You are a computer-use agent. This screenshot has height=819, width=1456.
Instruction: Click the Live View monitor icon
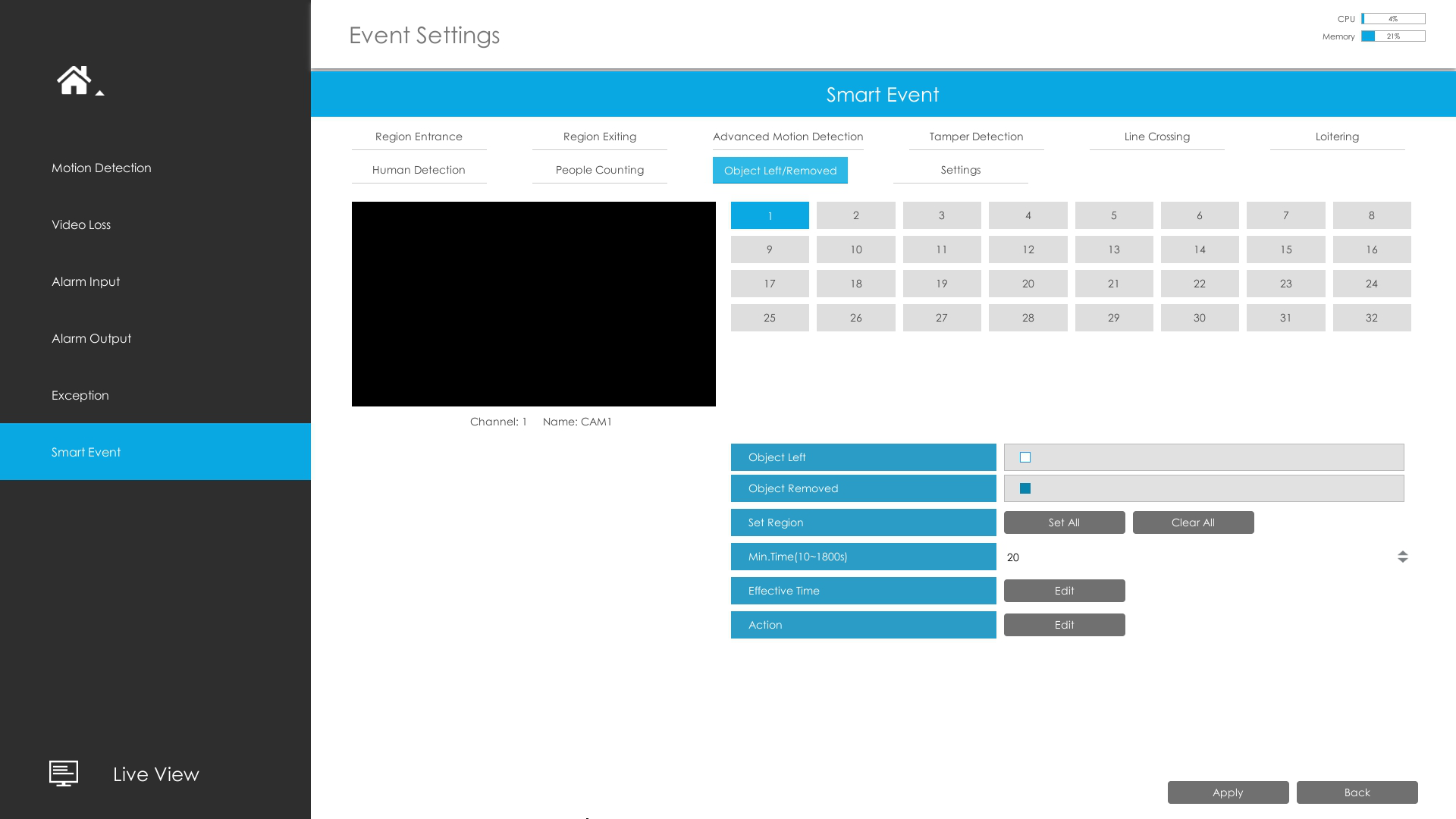(63, 773)
